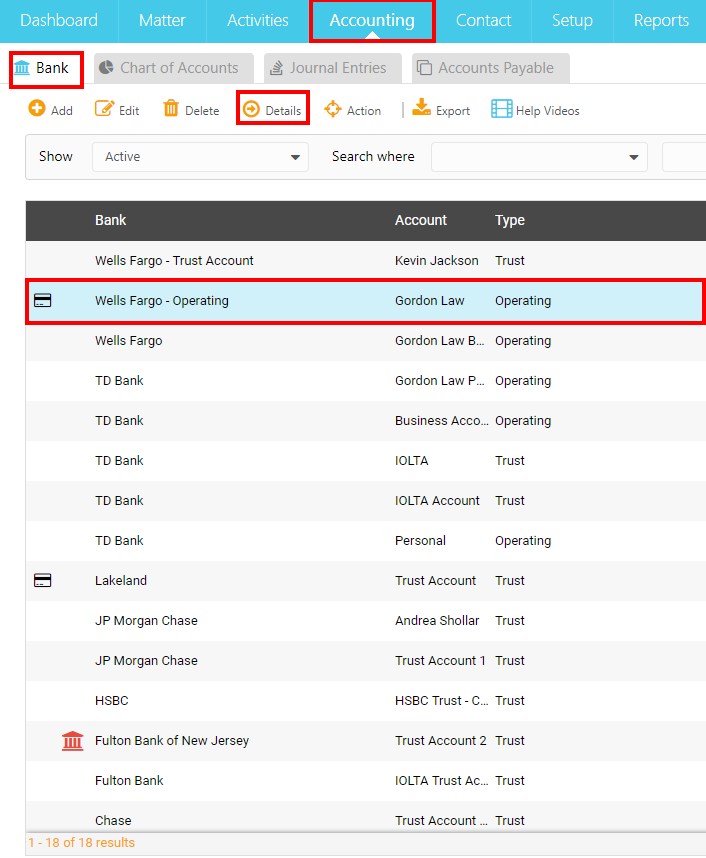The image size is (706, 858).
Task: Switch to Journal Entries tab
Action: [x=333, y=68]
